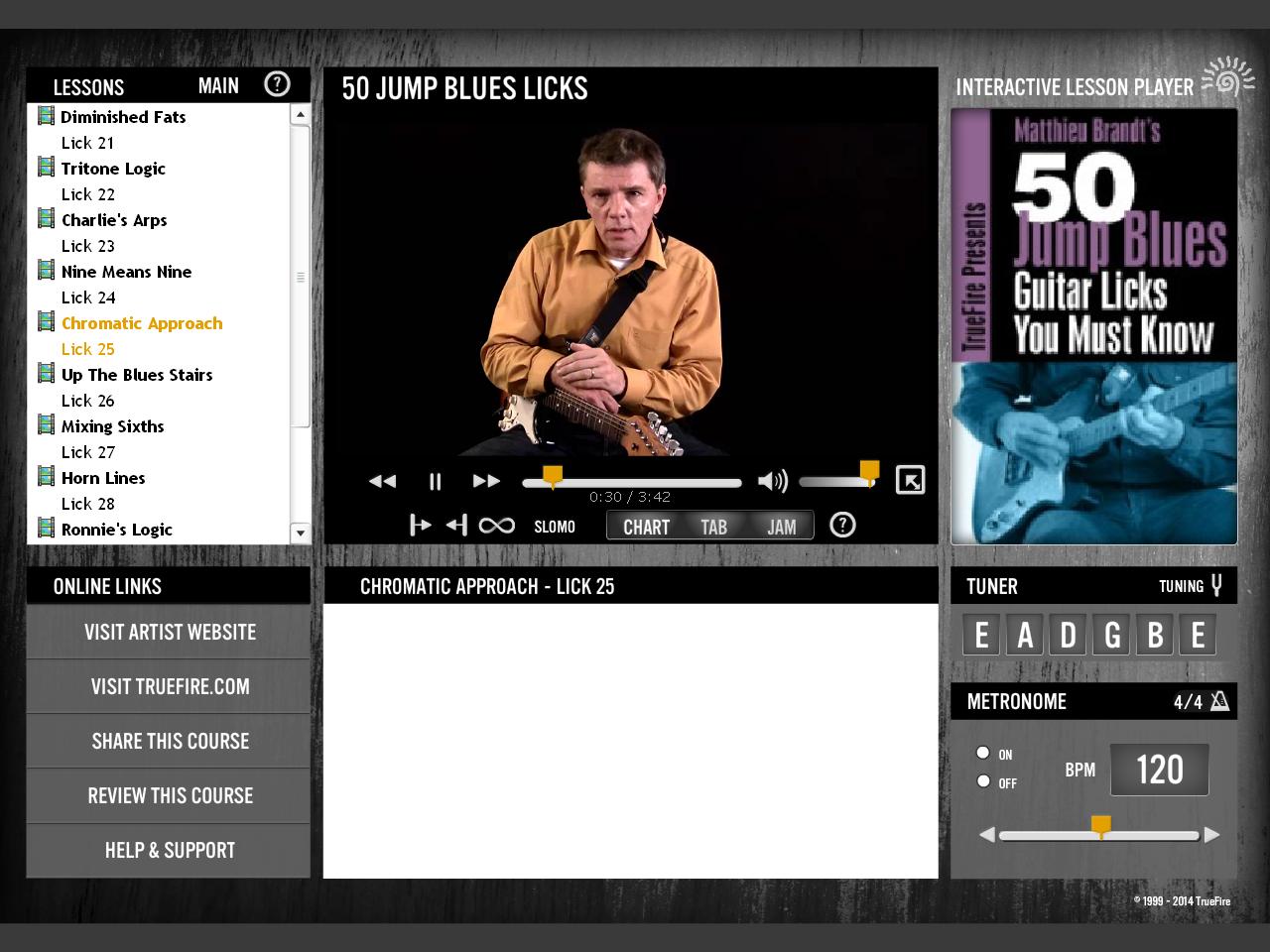
Task: Play tuner D string
Action: [1068, 634]
